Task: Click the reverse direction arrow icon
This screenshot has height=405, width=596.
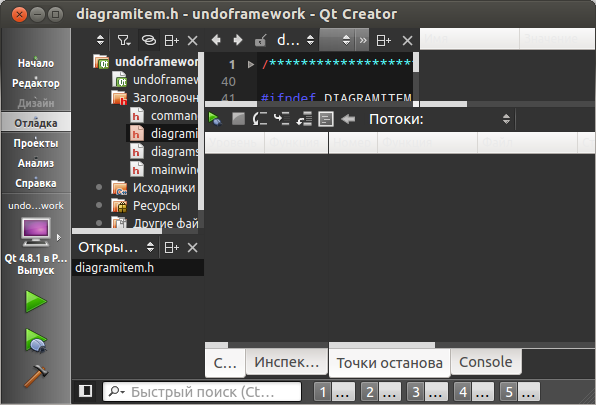Action: coord(348,119)
